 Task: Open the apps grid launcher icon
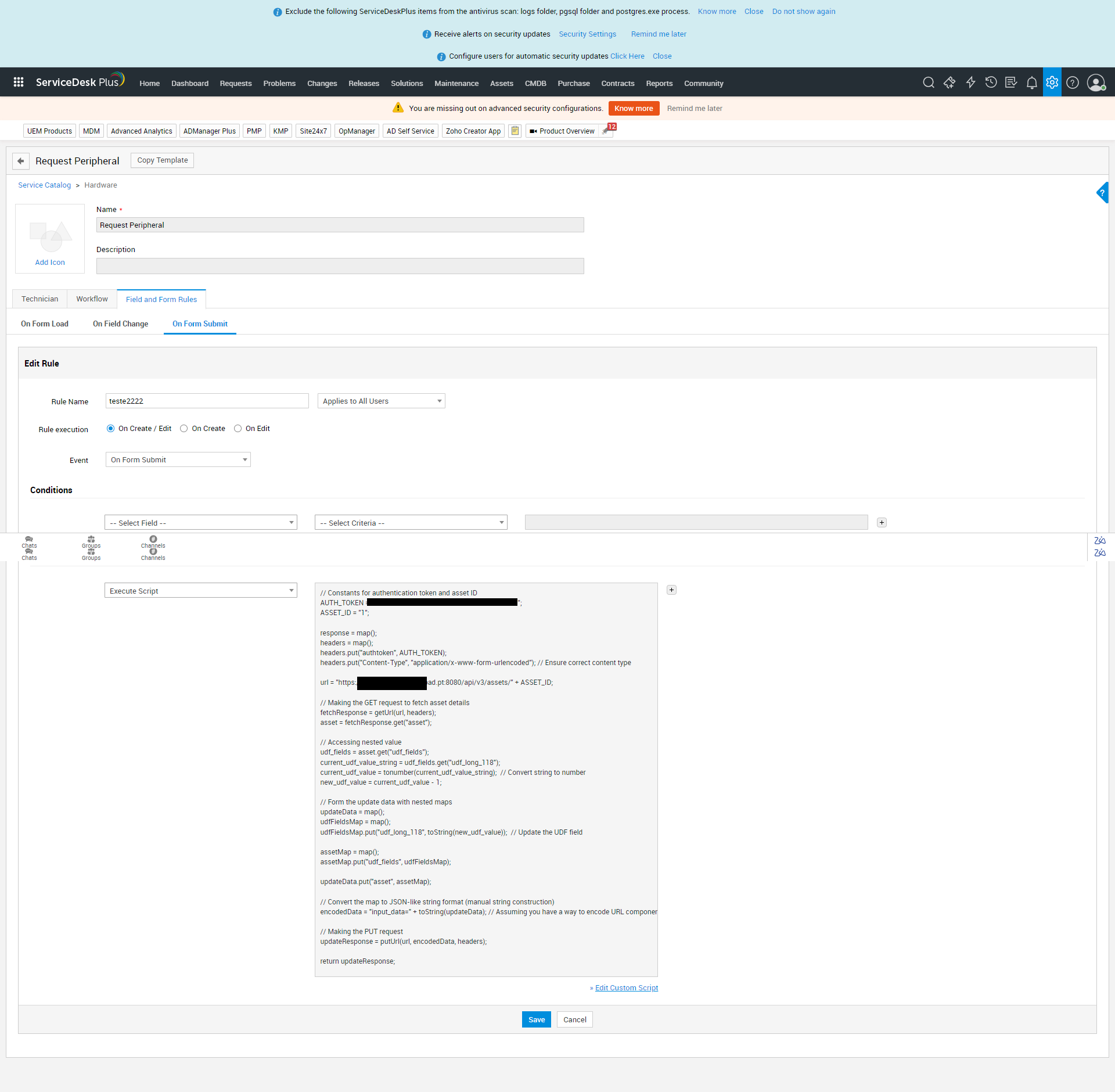click(19, 82)
